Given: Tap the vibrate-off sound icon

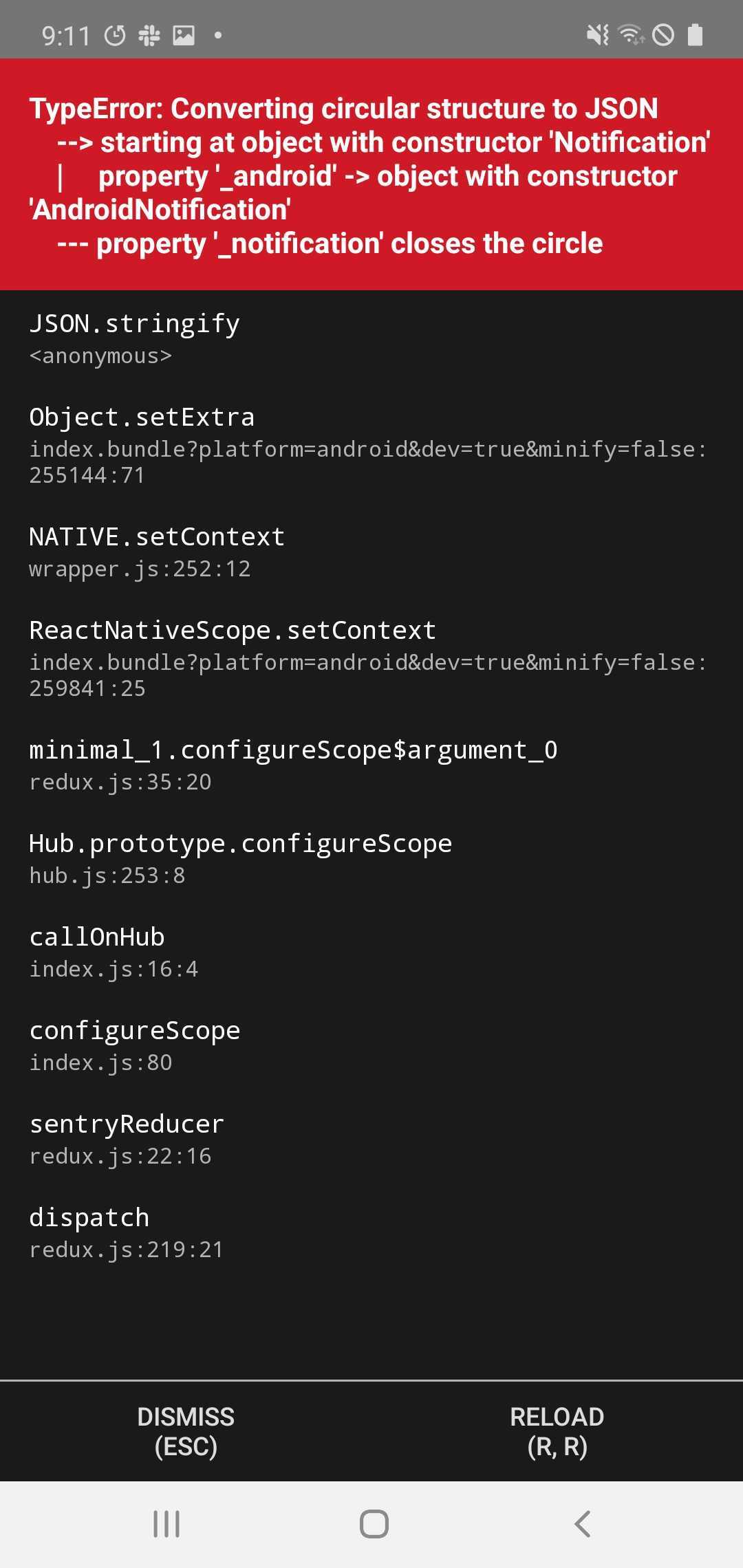Looking at the screenshot, I should 597,33.
